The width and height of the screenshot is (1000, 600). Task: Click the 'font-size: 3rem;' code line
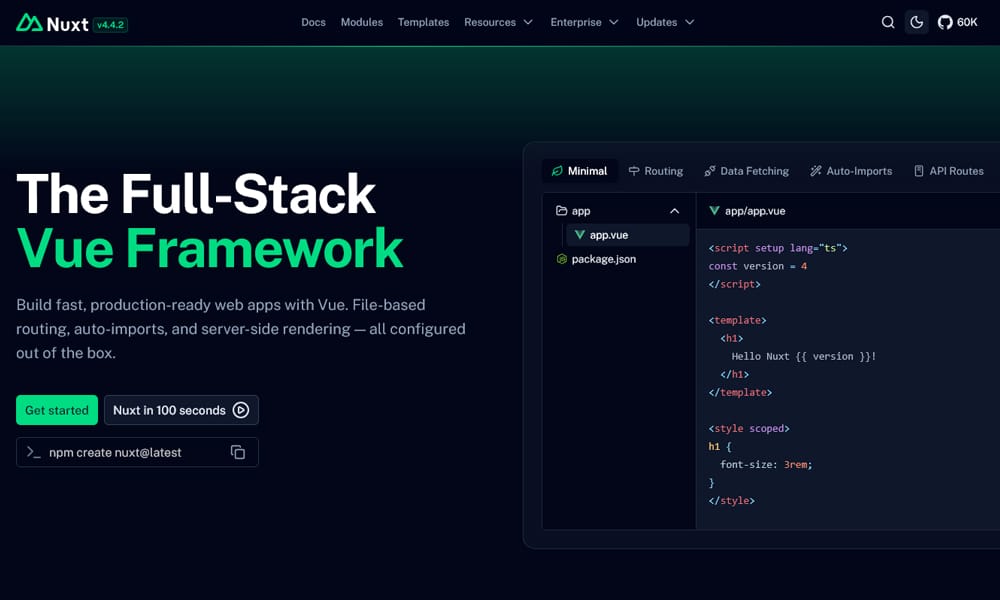766,465
